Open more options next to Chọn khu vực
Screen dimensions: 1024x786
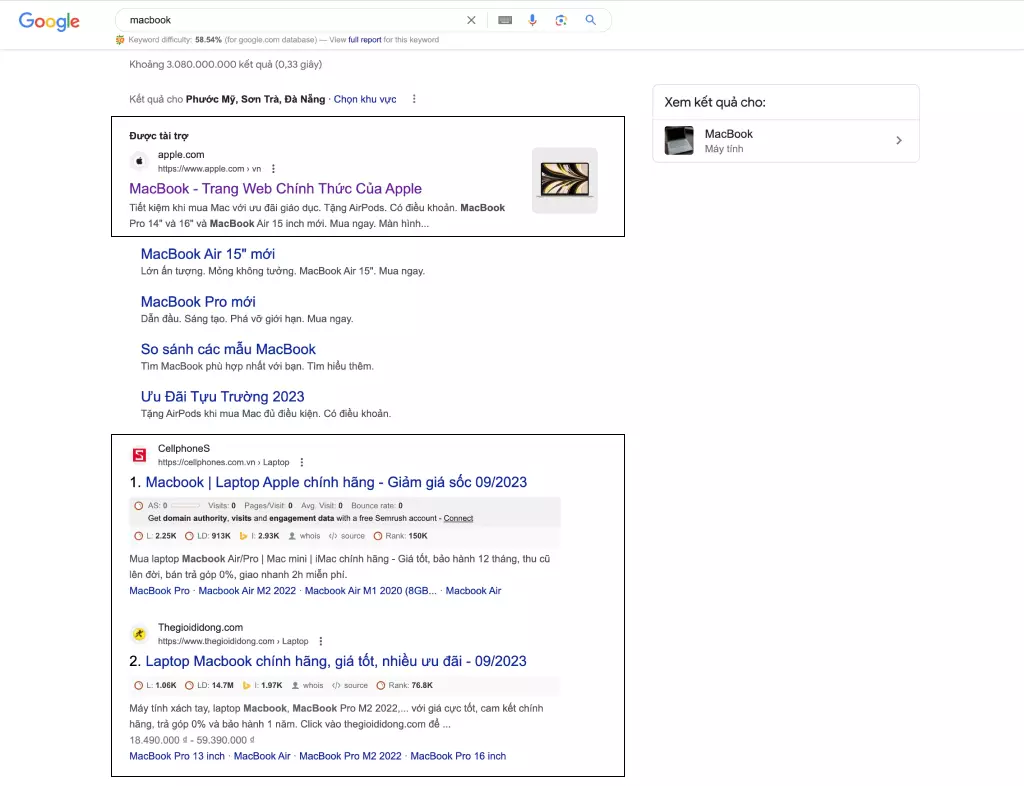tap(414, 99)
